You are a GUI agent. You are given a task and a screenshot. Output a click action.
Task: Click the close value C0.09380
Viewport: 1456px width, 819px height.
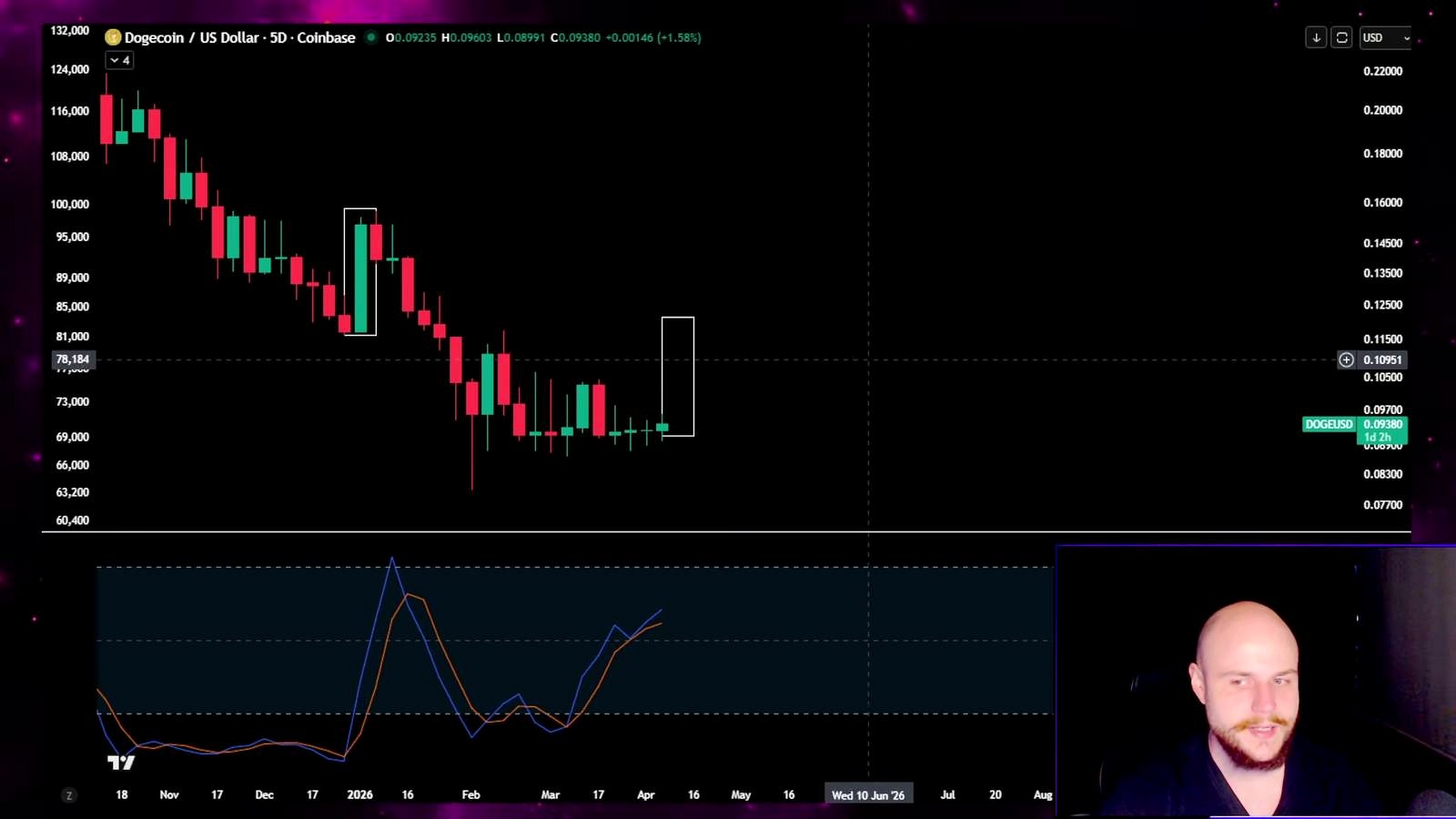[x=575, y=37]
